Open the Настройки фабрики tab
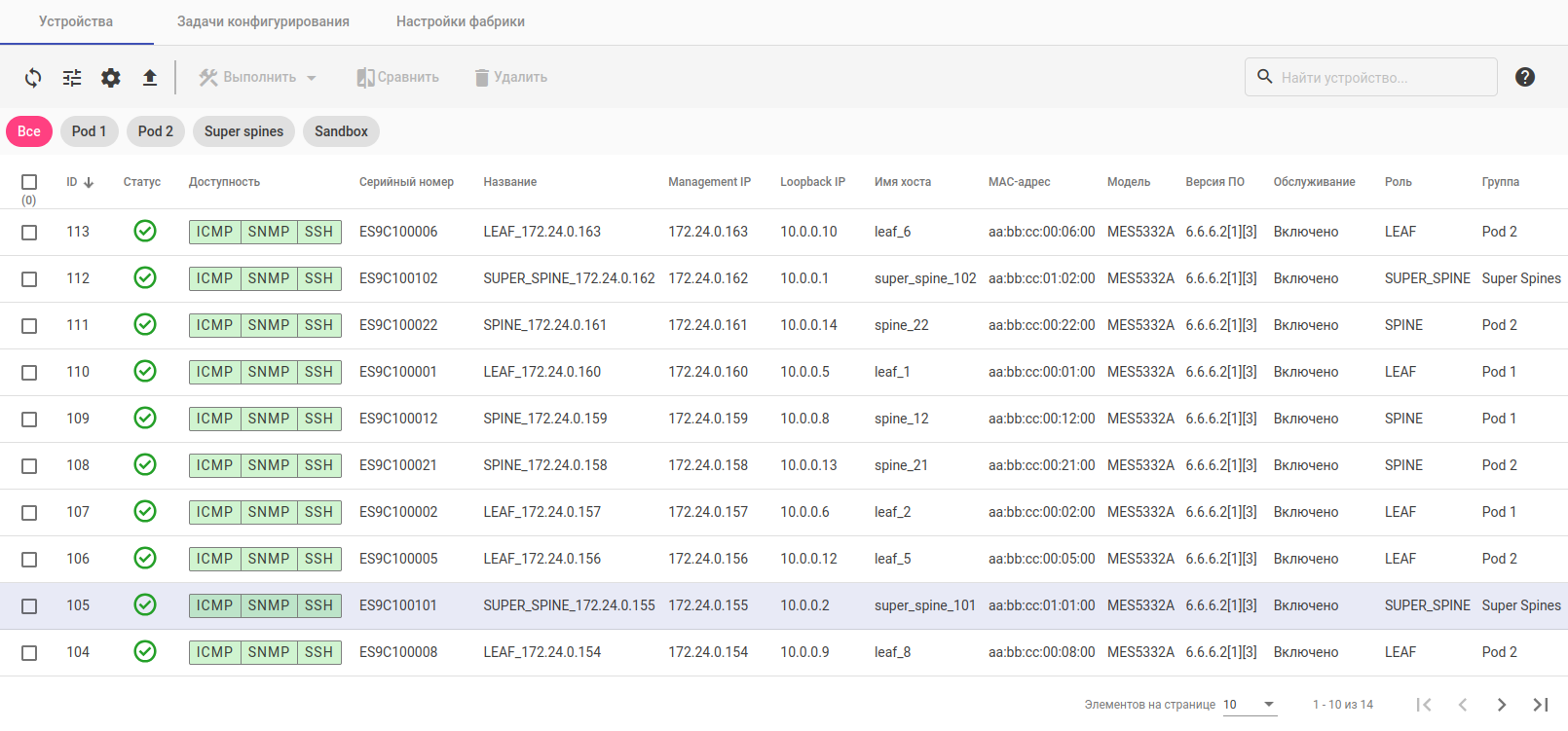This screenshot has width=1568, height=731. click(x=461, y=21)
